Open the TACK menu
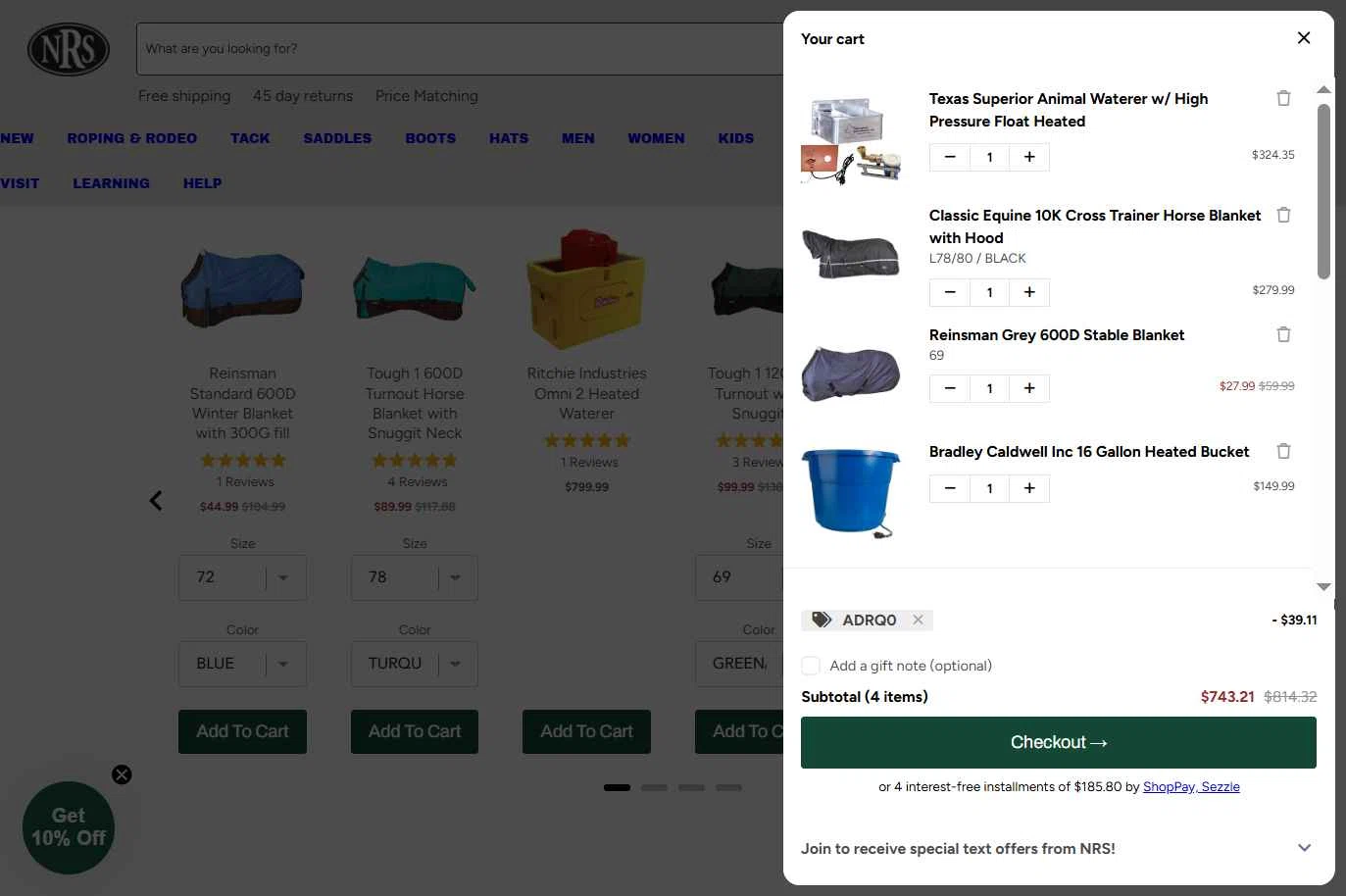Image resolution: width=1346 pixels, height=896 pixels. (250, 138)
